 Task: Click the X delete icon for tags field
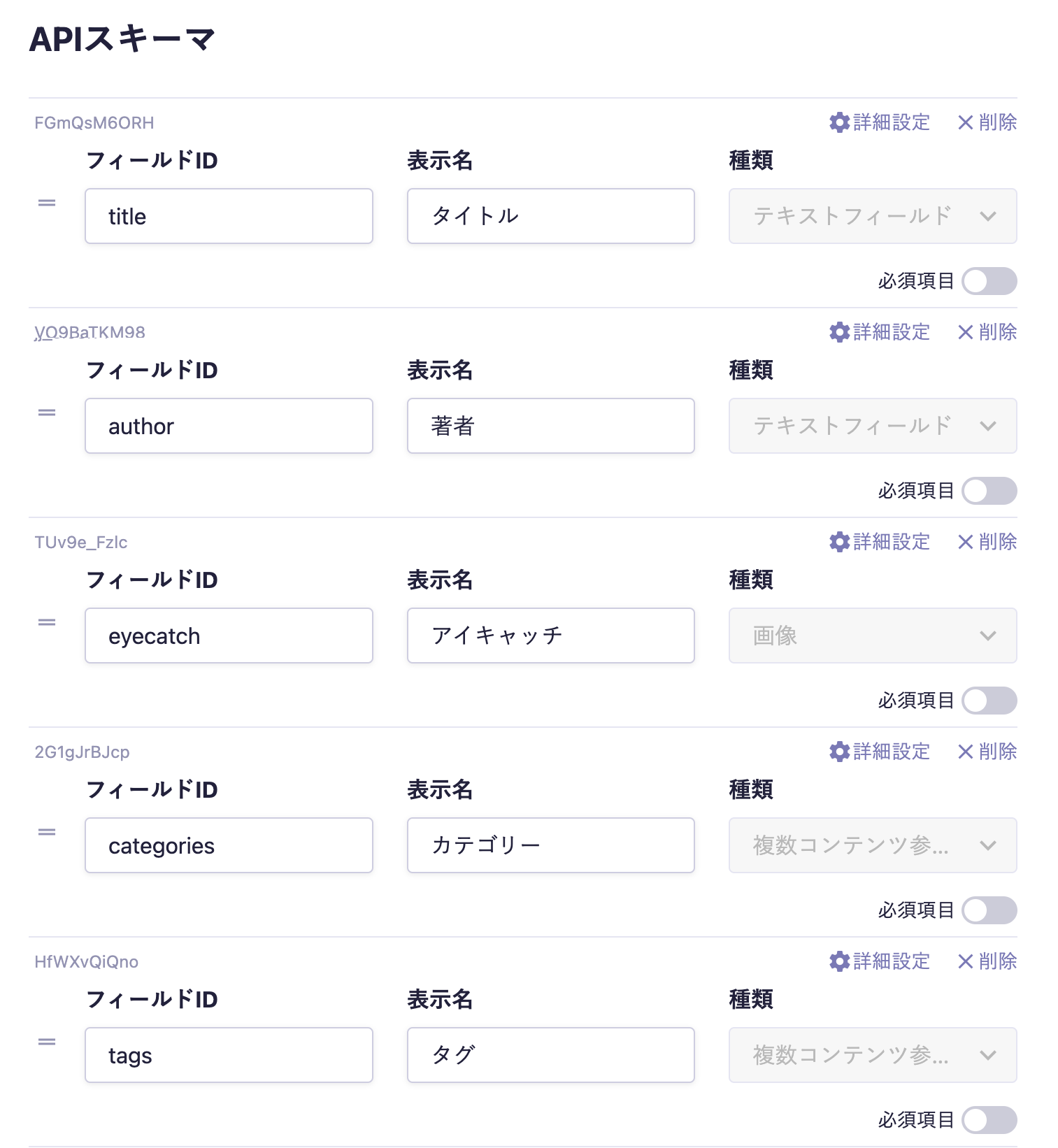pos(966,961)
